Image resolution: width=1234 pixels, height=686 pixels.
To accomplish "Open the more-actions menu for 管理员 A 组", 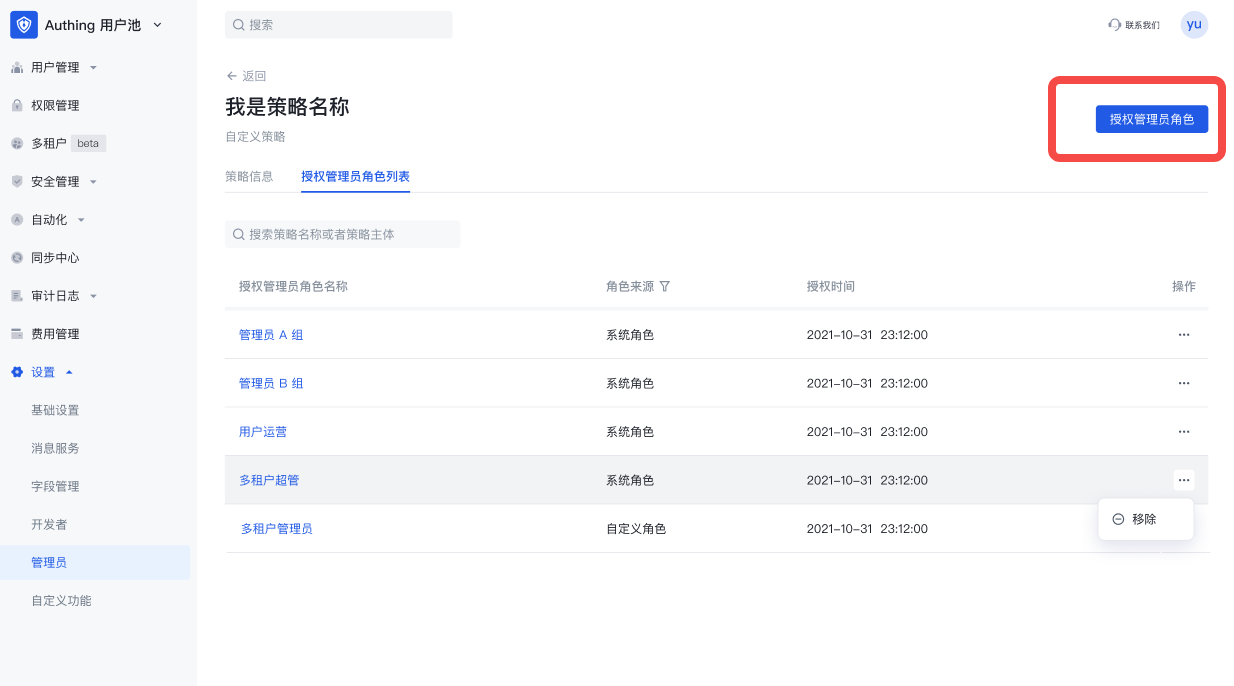I will pos(1184,334).
